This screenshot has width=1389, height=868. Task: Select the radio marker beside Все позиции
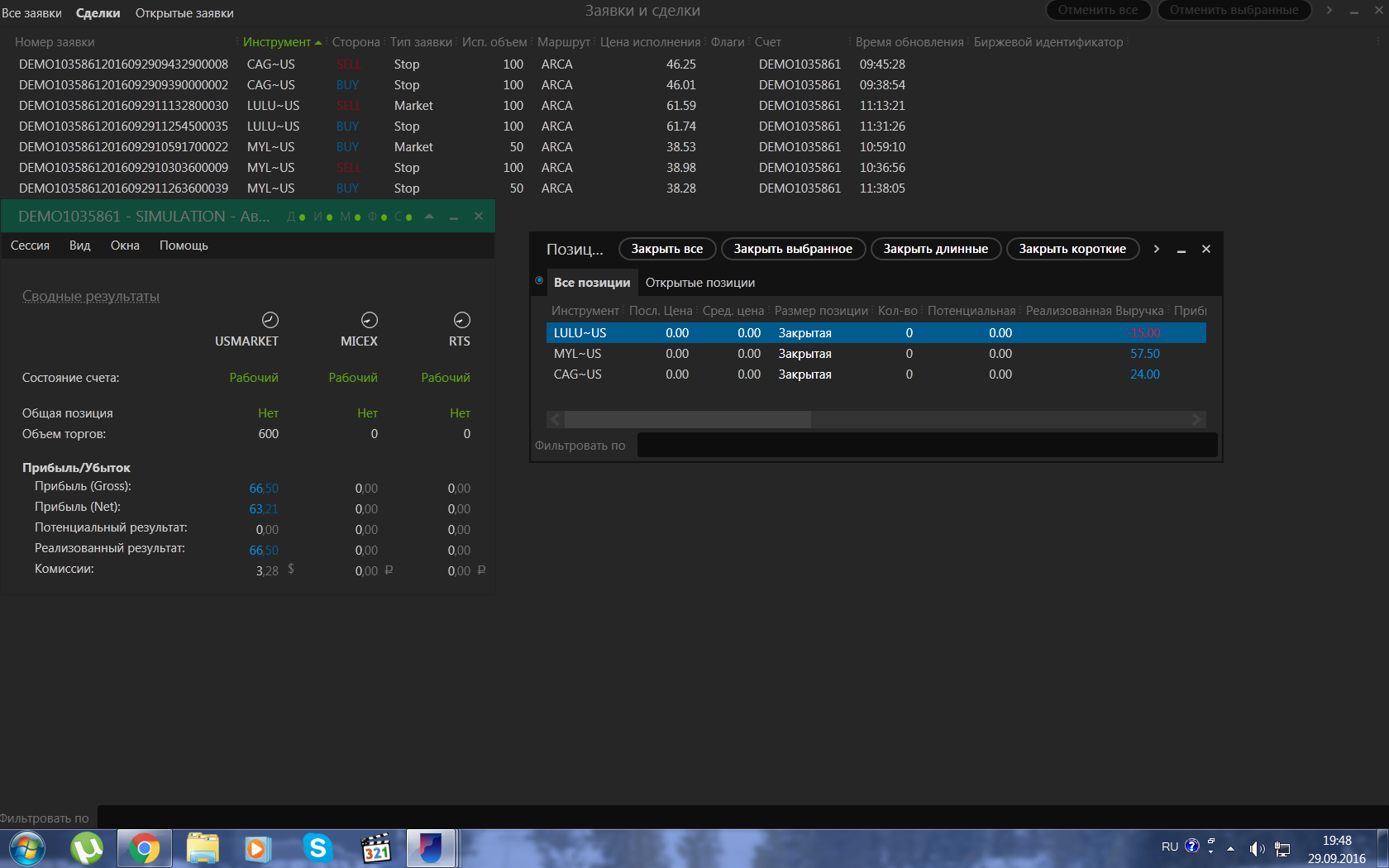pos(539,280)
